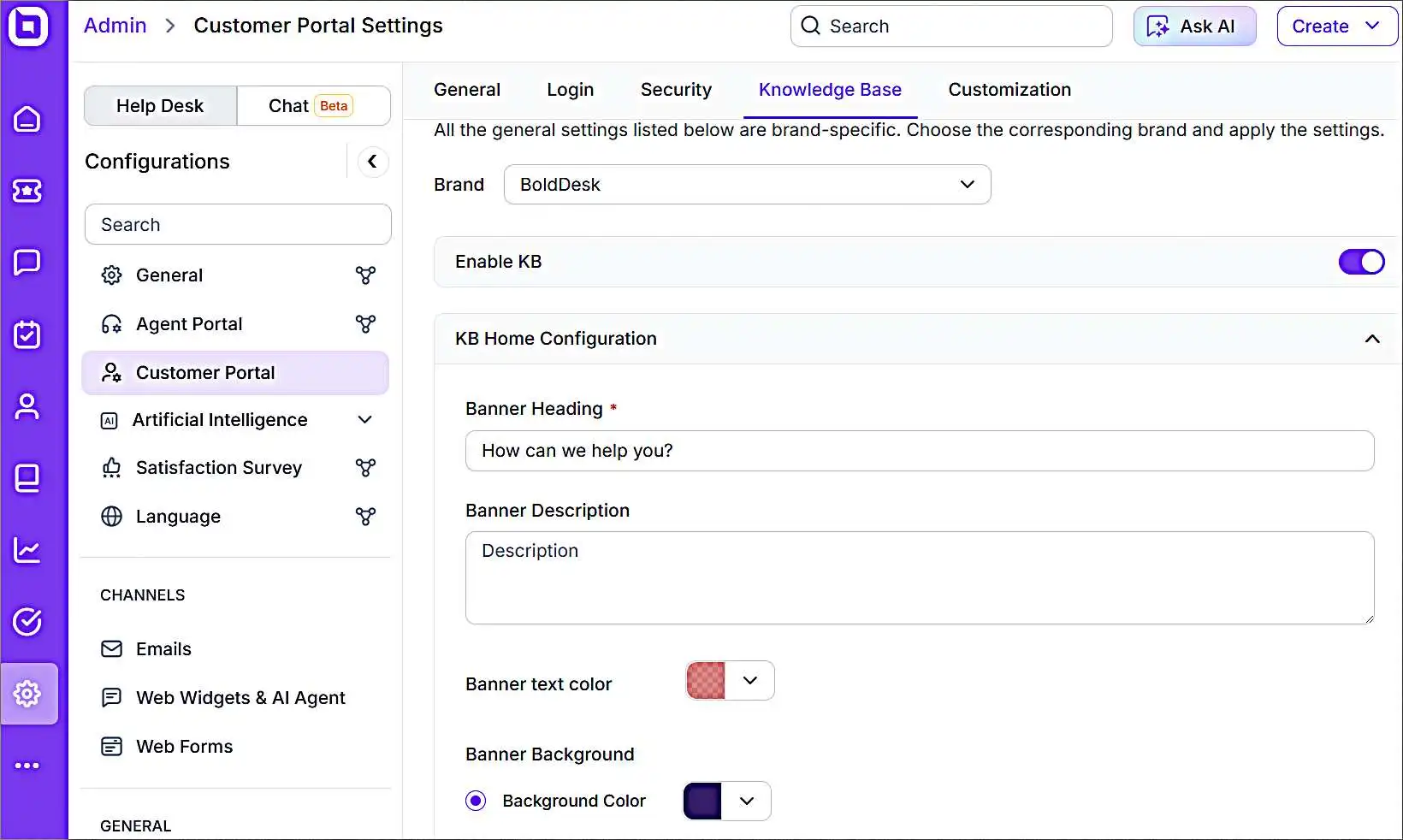This screenshot has height=840, width=1403.
Task: Open the Admin breadcrumb link
Action: pos(114,25)
